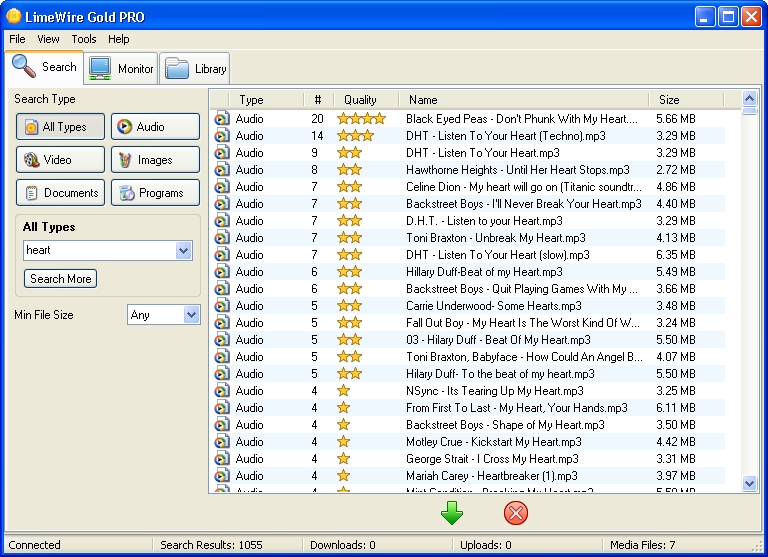Select the All Types search filter
The image size is (768, 557).
coord(57,127)
